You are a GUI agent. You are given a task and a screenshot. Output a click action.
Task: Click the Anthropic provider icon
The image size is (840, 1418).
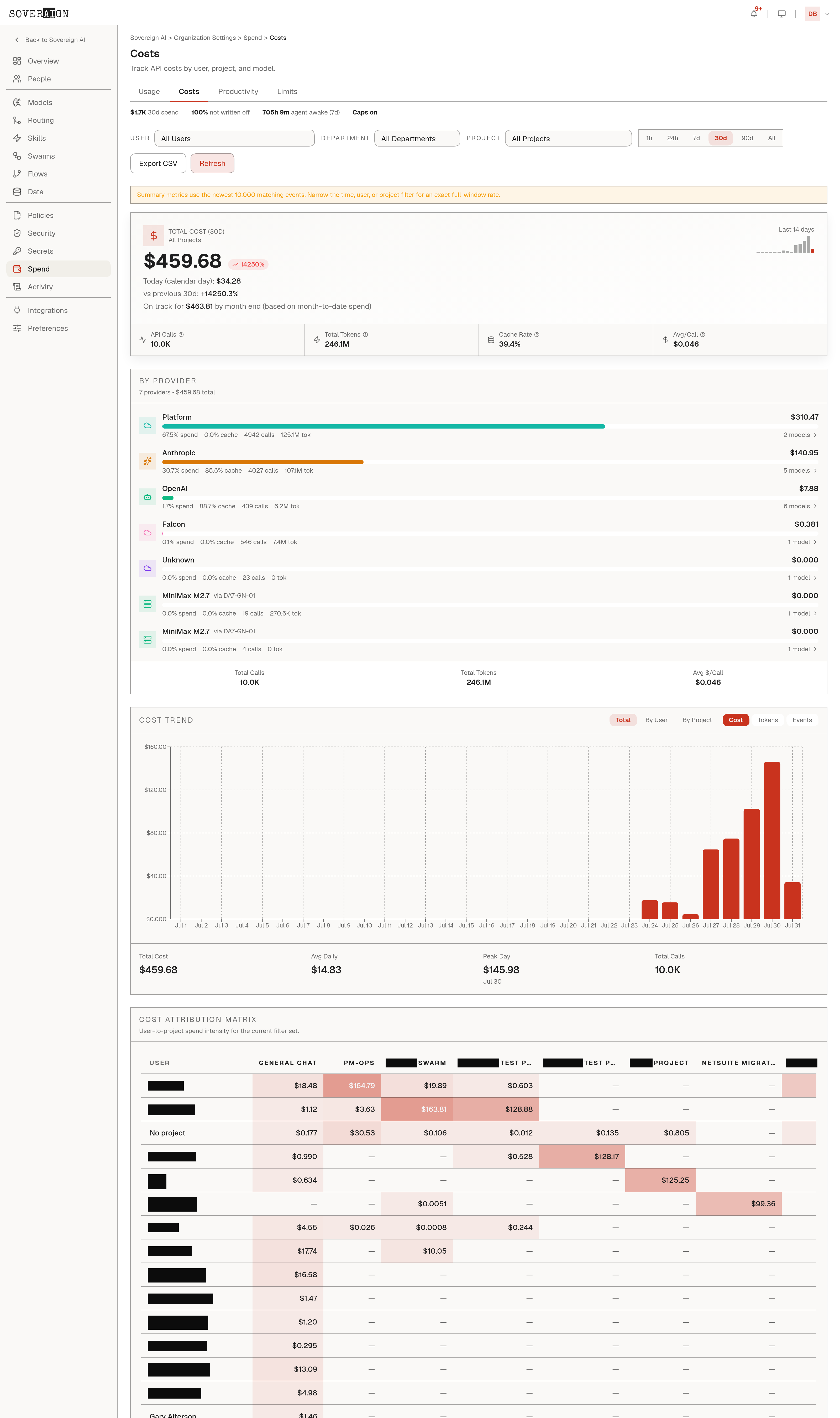147,461
